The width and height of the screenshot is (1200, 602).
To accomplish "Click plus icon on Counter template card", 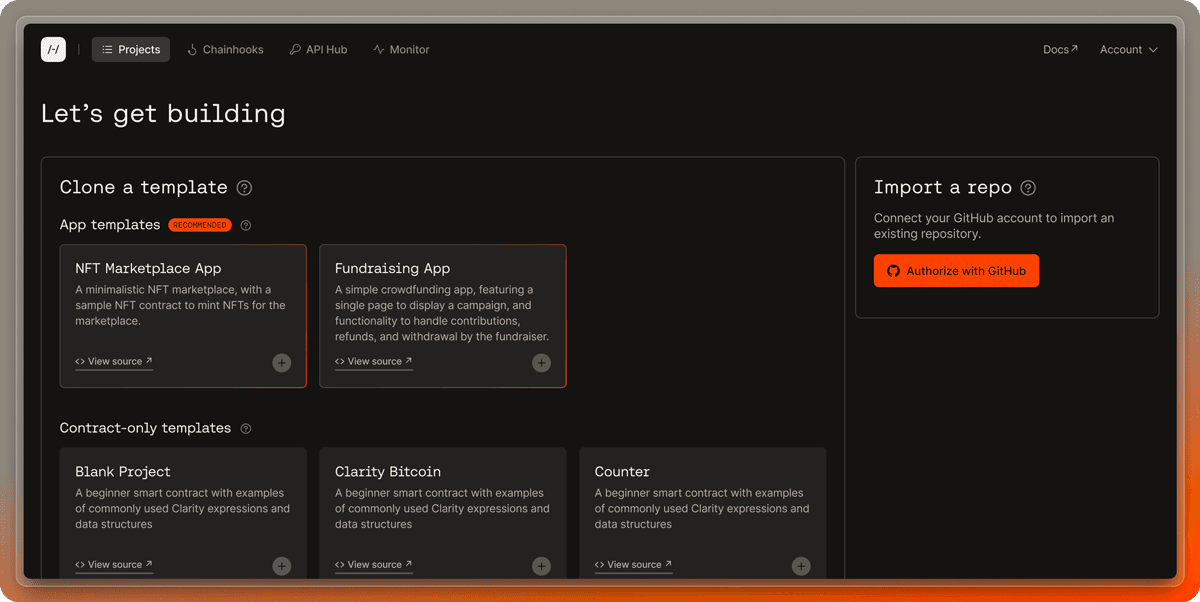I will [801, 566].
